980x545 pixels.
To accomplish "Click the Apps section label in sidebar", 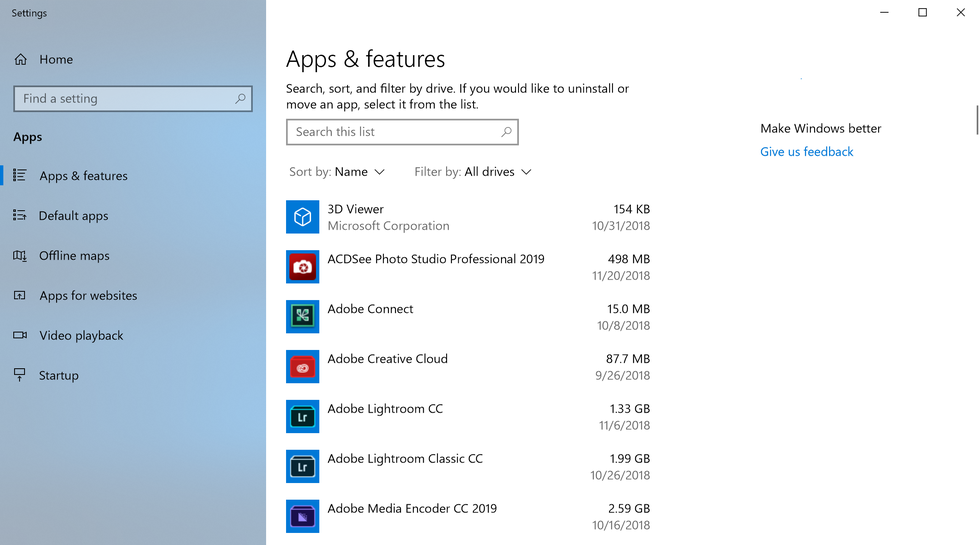I will coord(28,137).
